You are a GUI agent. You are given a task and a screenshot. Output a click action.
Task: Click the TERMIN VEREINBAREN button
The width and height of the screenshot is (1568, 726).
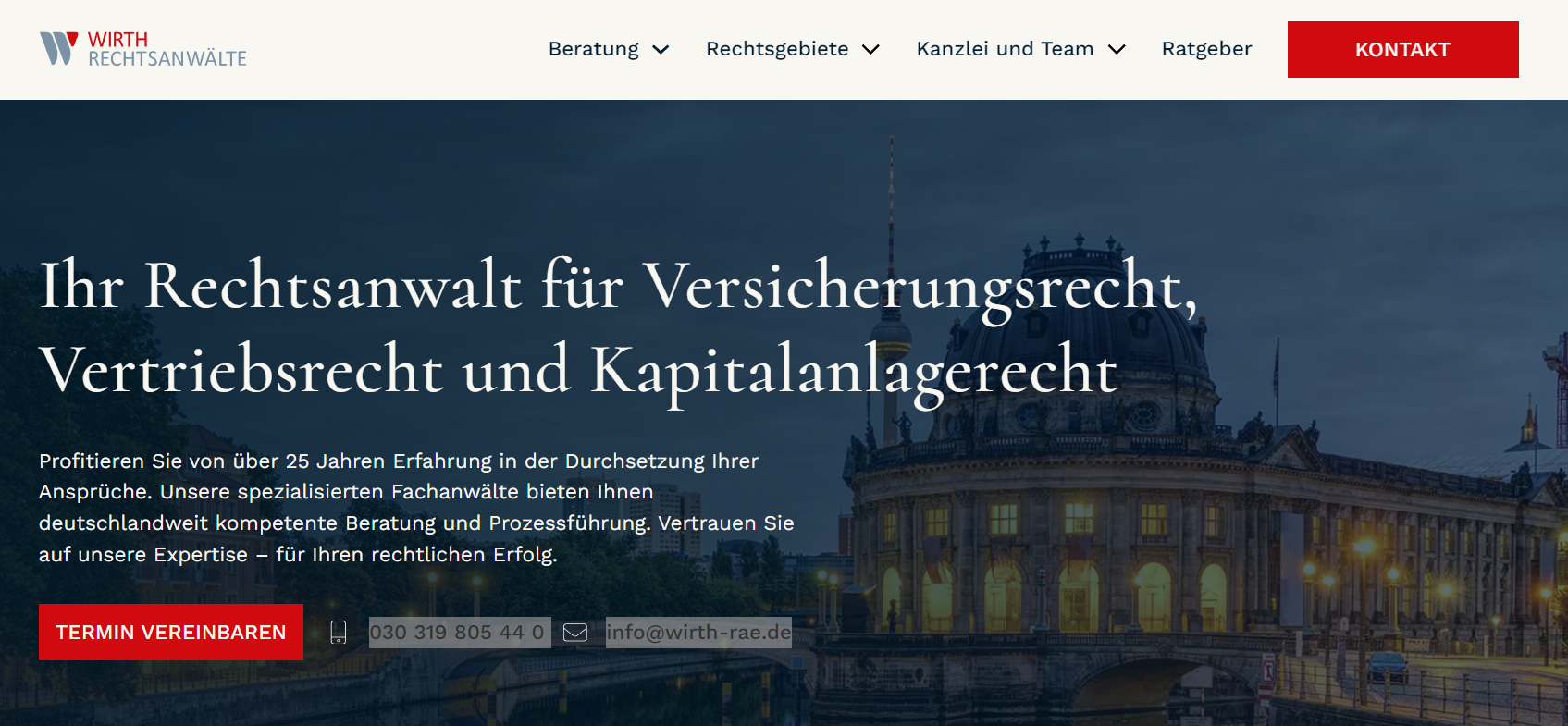click(171, 633)
